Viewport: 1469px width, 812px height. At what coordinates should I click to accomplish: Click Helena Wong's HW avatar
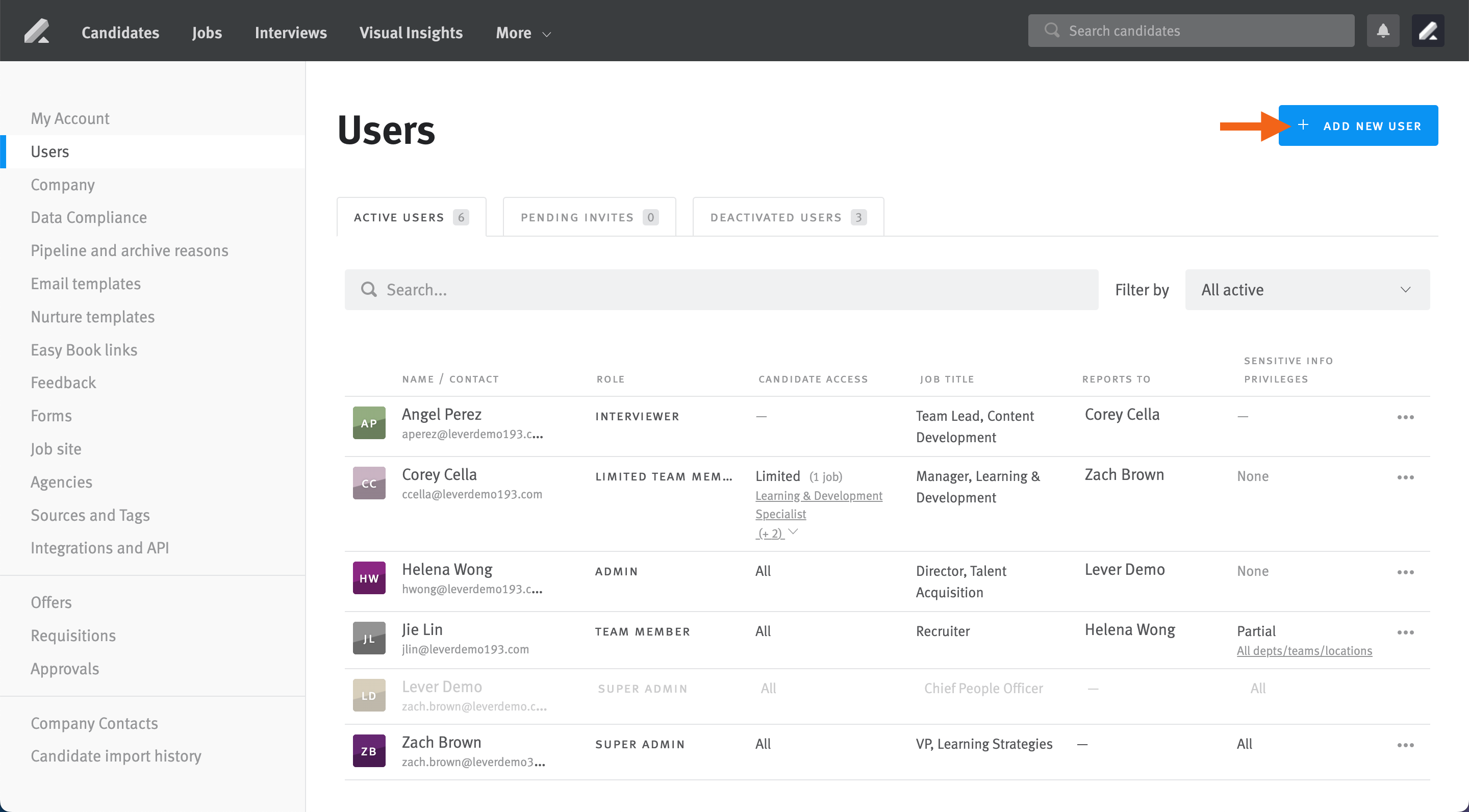pos(369,578)
